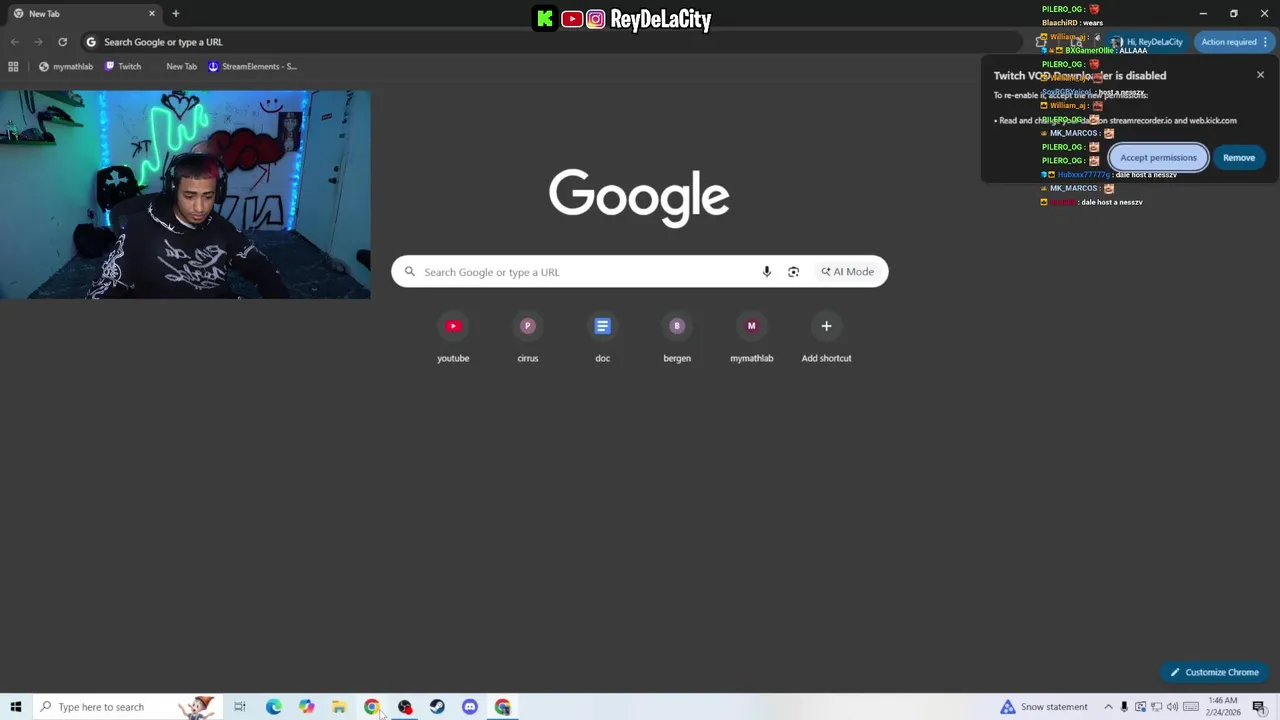Viewport: 1280px width, 720px height.
Task: Open the touch keyboard tray icon
Action: [1190, 707]
